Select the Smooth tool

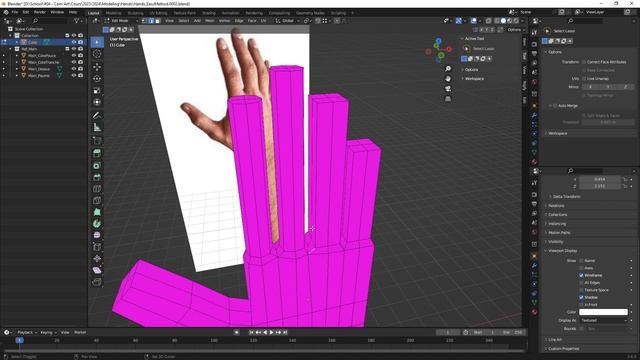pyautogui.click(x=97, y=235)
